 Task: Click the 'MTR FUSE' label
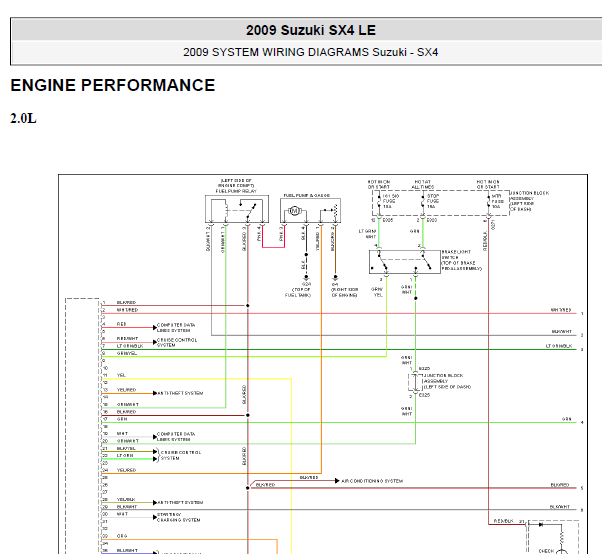(x=496, y=198)
